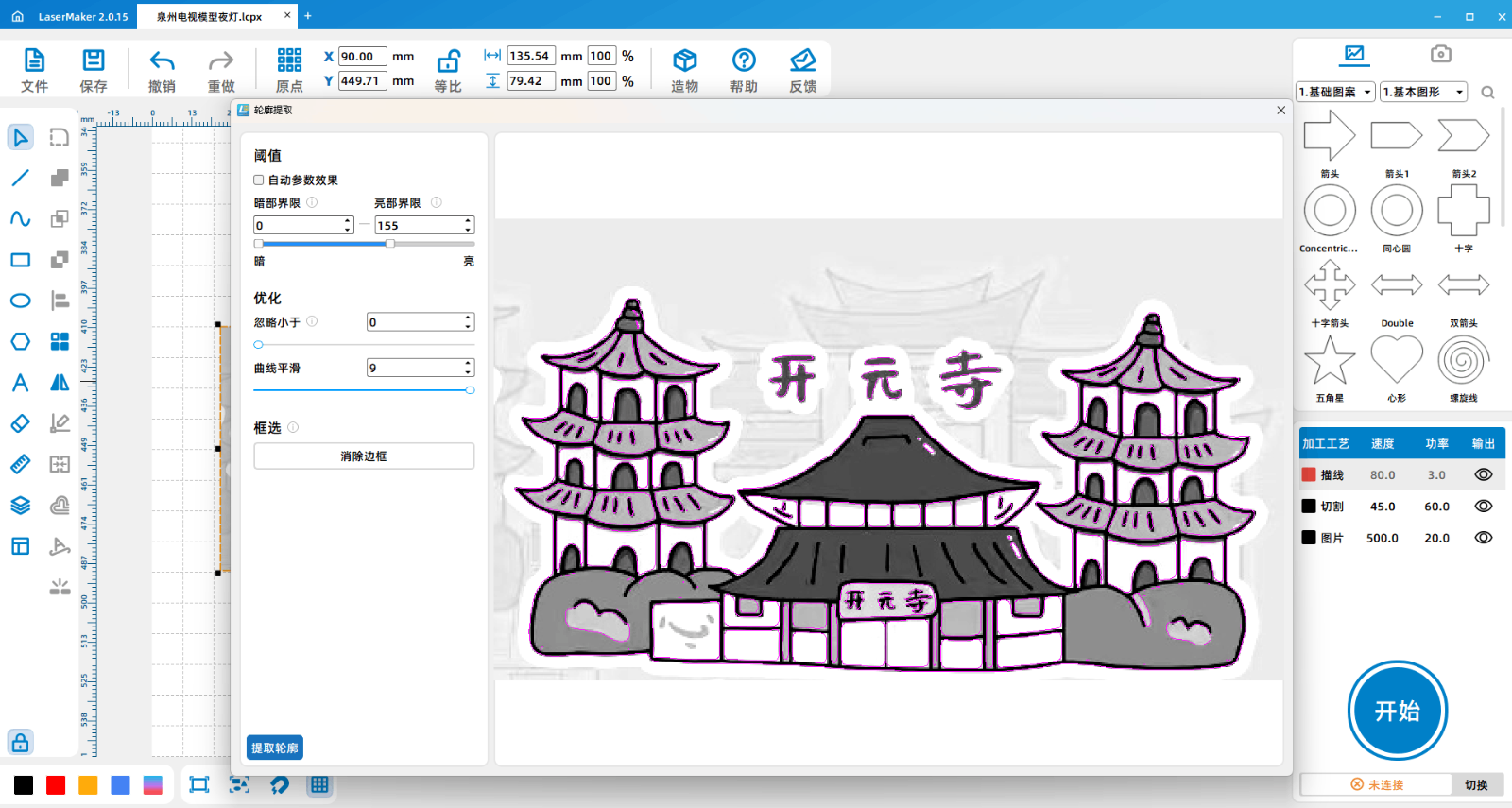Hide the 切割 layer output
This screenshot has height=808, width=1512.
(1483, 507)
